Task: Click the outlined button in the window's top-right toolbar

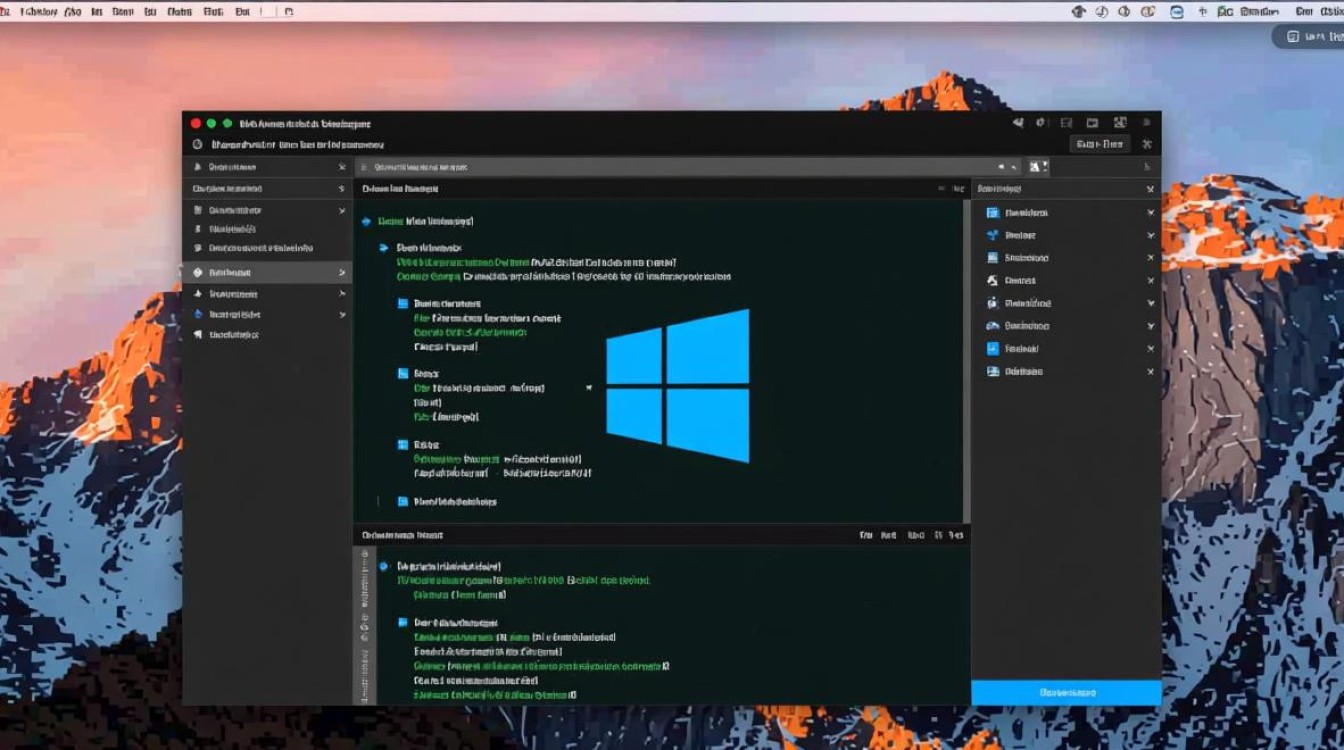Action: 1099,144
